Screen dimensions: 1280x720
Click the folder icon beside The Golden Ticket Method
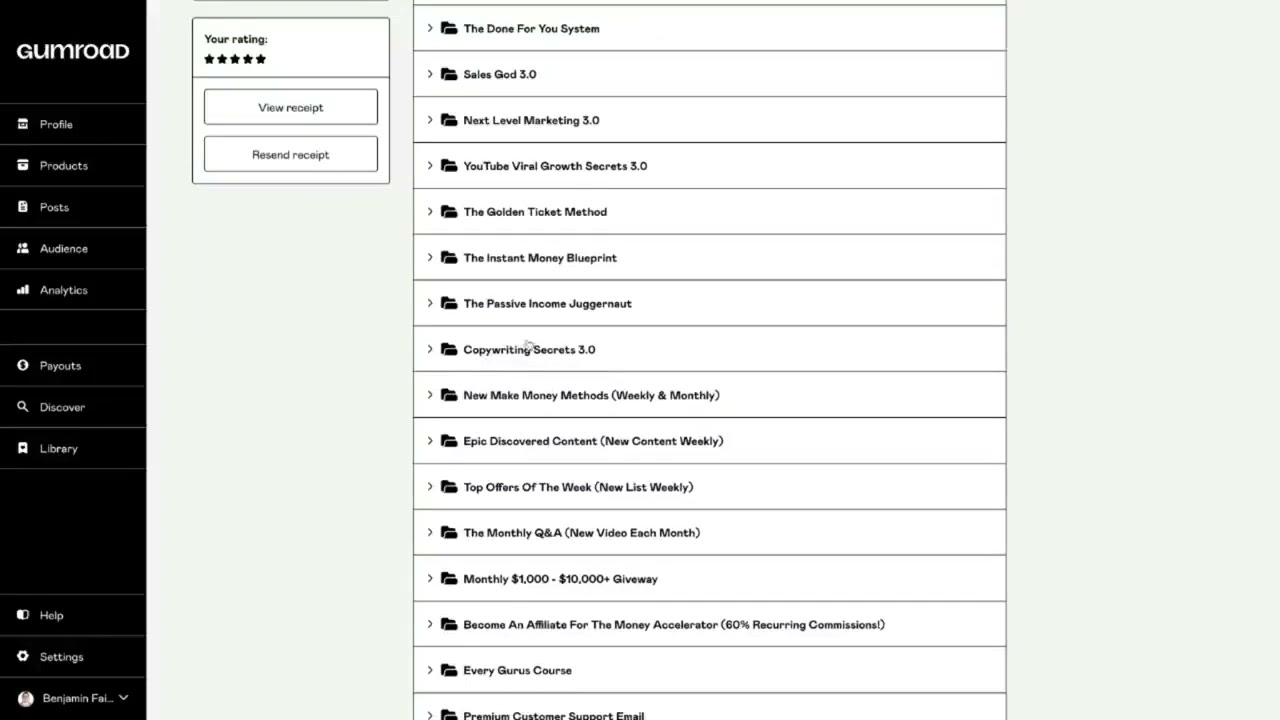(449, 212)
